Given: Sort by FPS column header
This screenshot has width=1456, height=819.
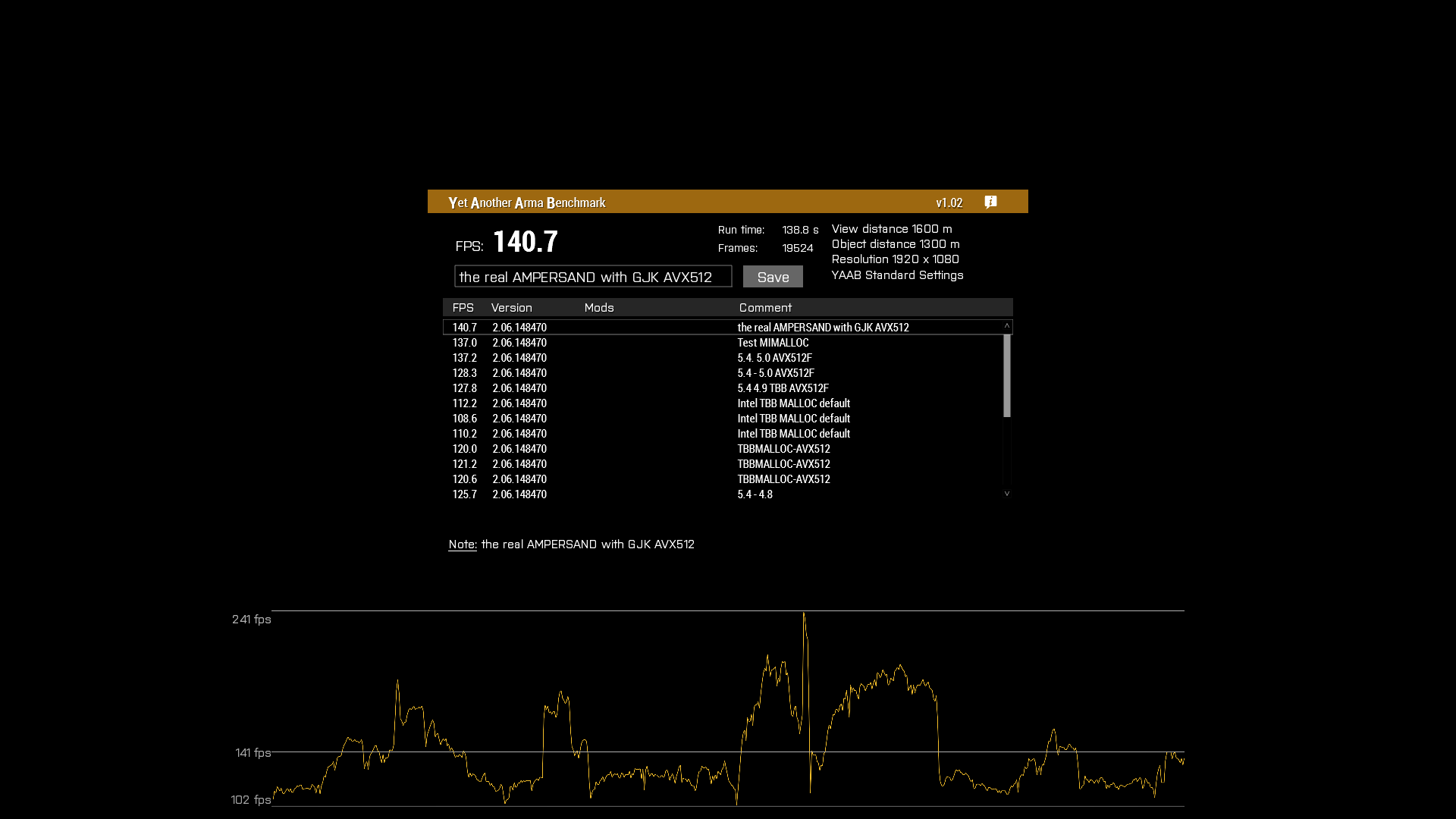Looking at the screenshot, I should point(463,308).
